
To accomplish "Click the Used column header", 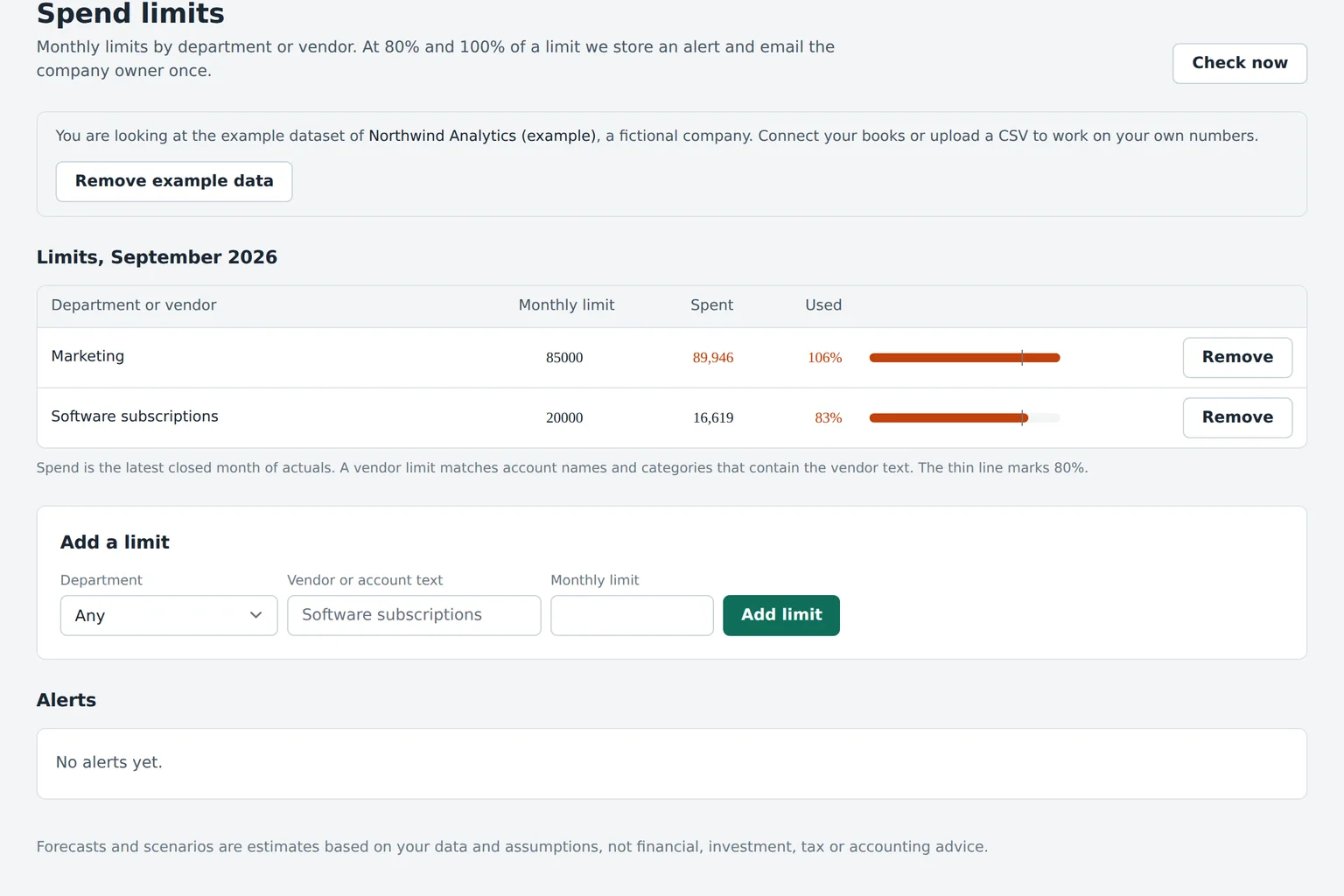I will click(x=823, y=305).
